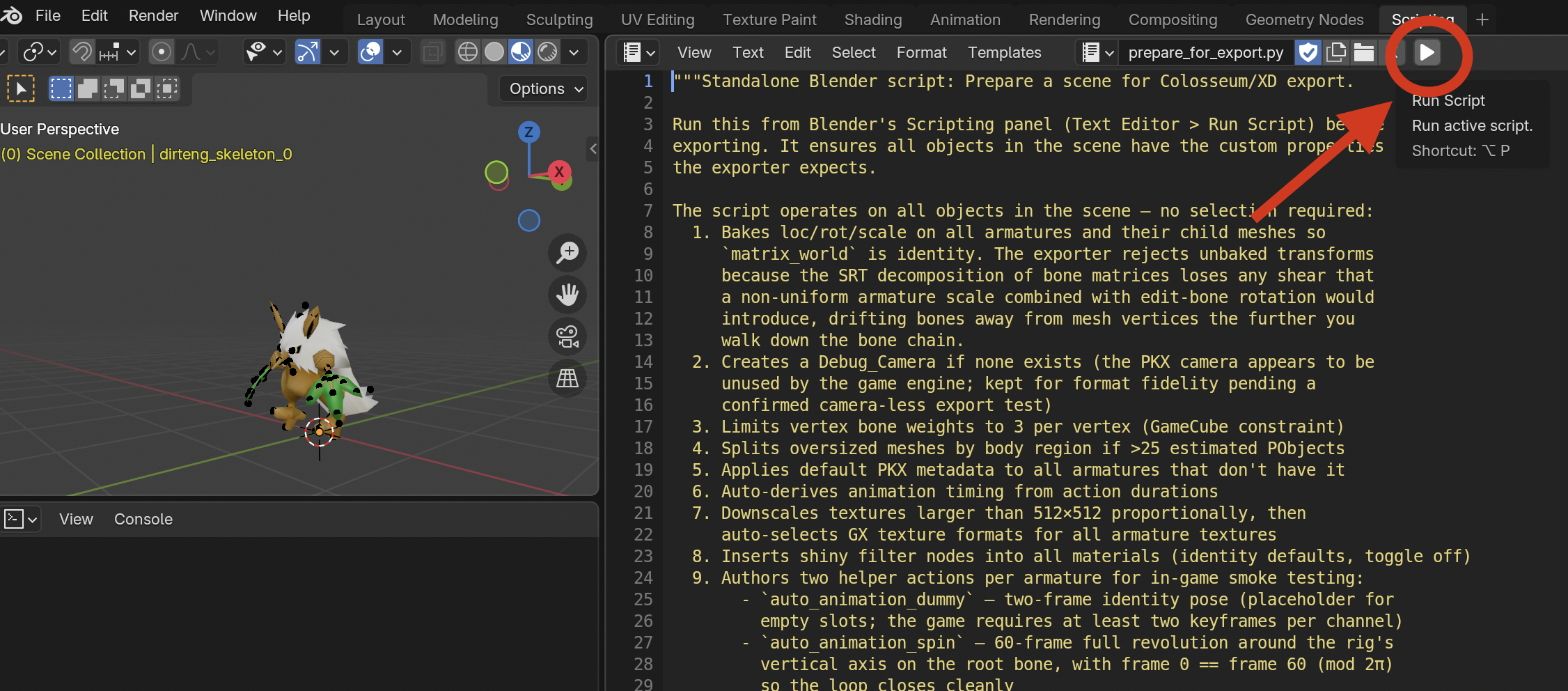
Task: Open the selectability and visibility popover
Action: coord(265,52)
